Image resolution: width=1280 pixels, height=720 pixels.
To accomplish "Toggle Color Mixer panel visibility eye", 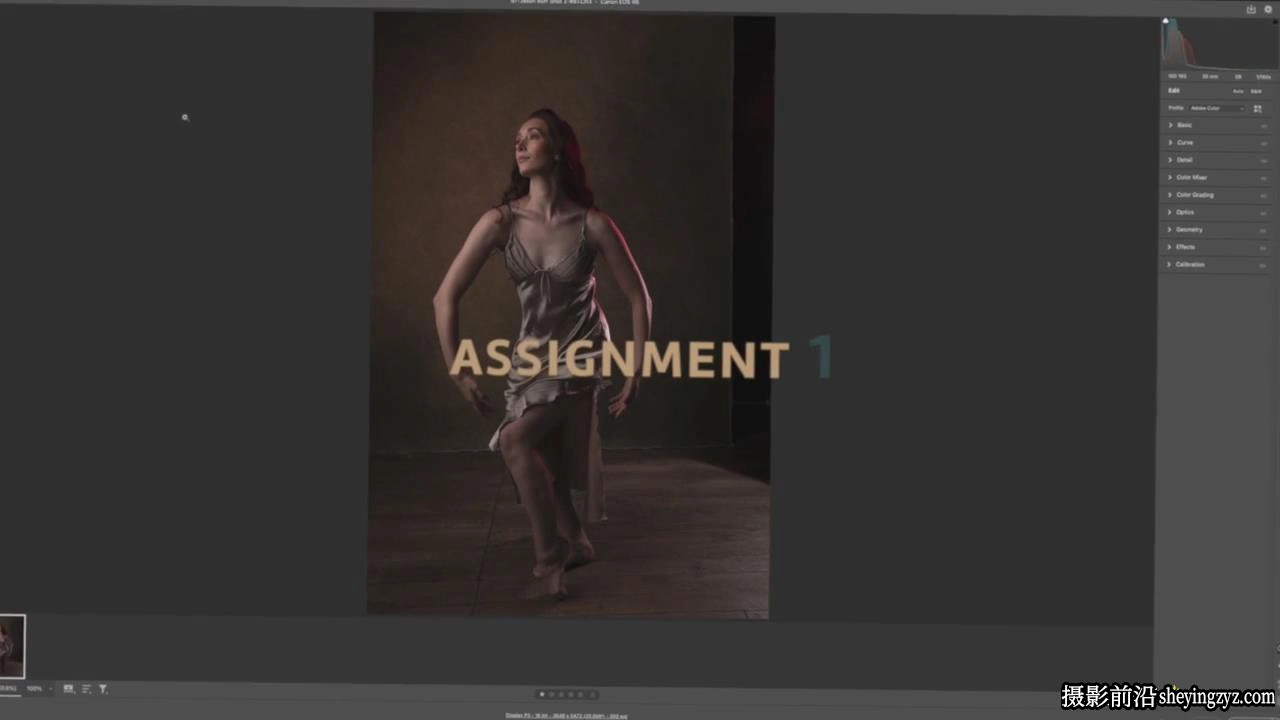I will pyautogui.click(x=1264, y=178).
